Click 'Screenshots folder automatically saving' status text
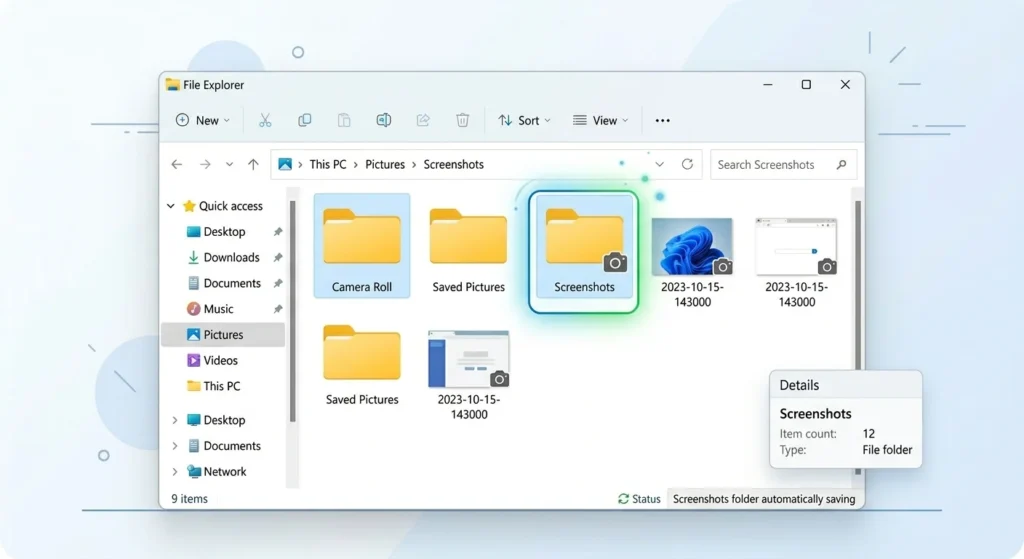This screenshot has width=1024, height=559. pyautogui.click(x=763, y=499)
